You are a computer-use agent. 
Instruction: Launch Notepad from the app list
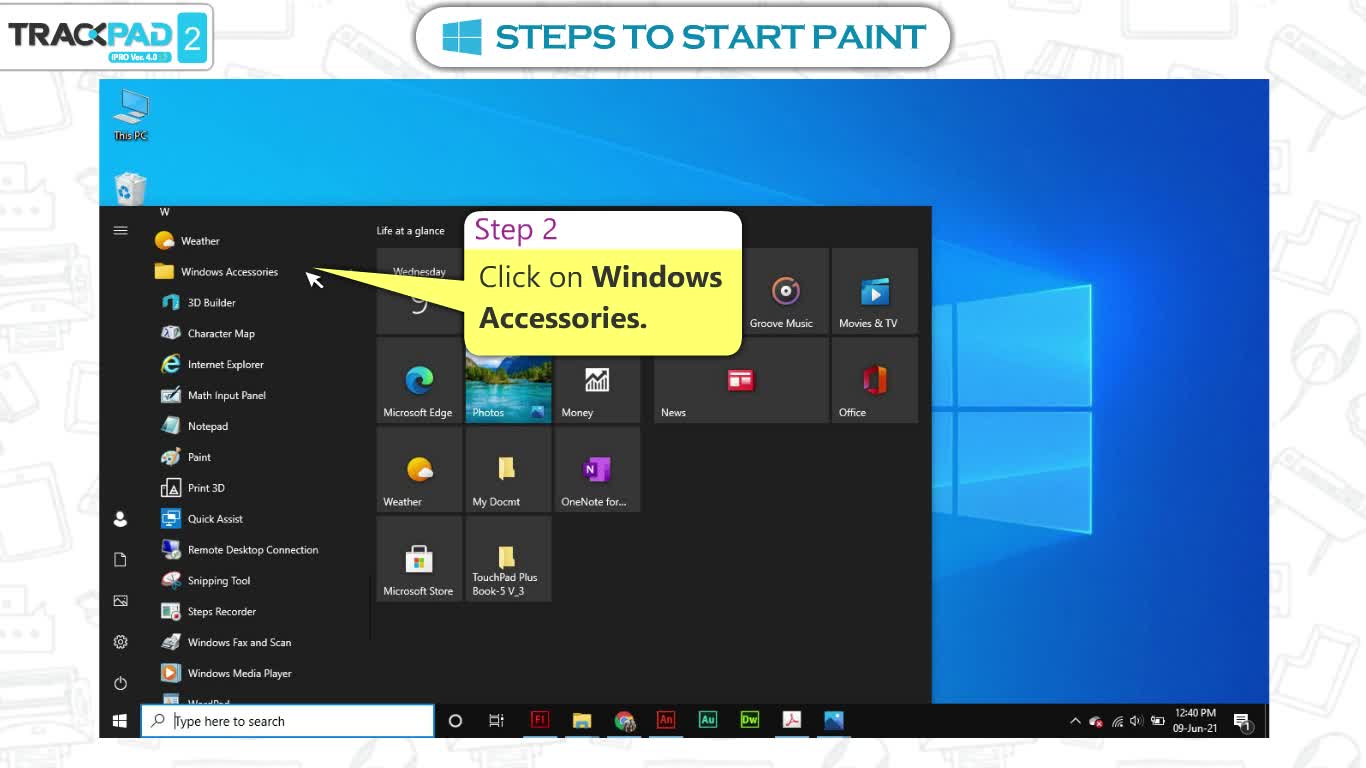pos(194,427)
